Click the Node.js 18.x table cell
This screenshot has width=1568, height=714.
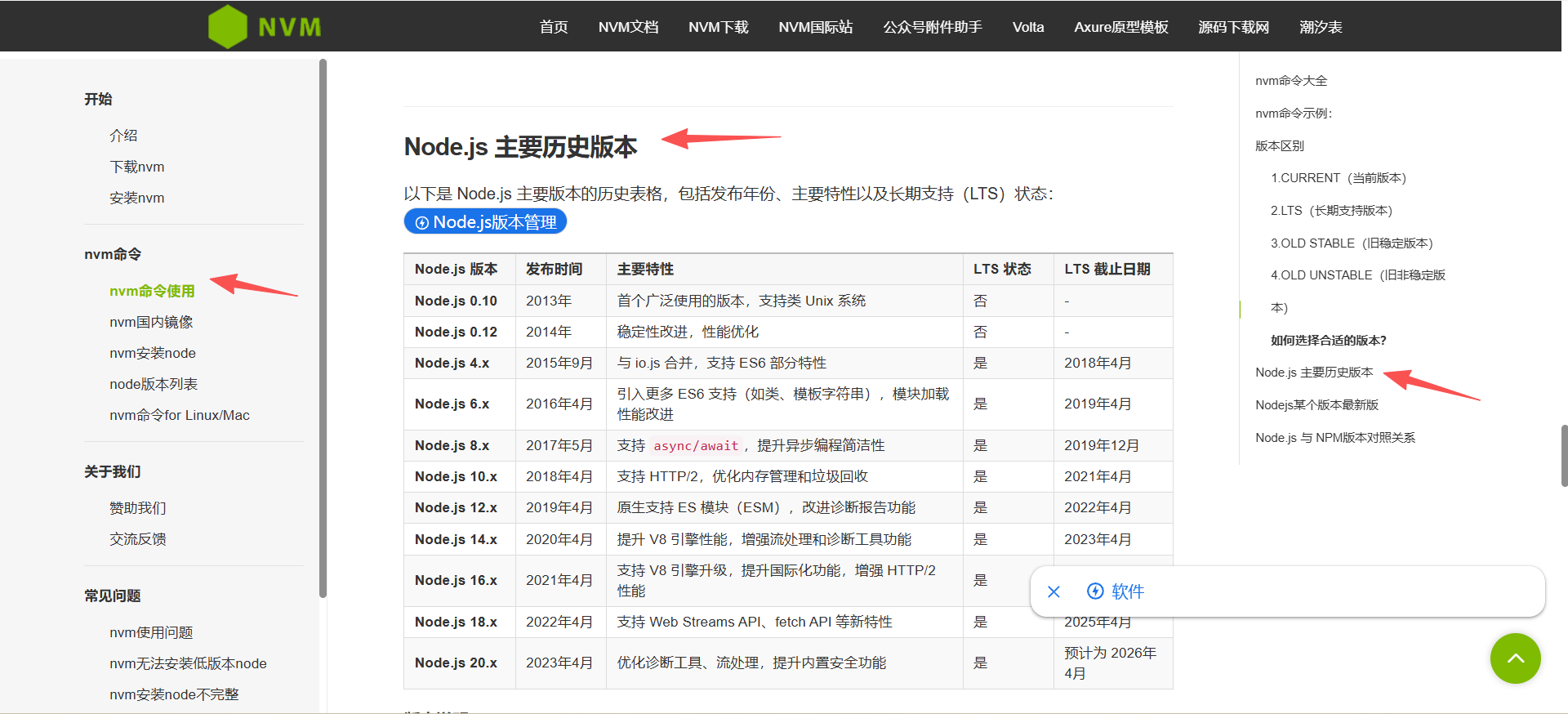[459, 622]
